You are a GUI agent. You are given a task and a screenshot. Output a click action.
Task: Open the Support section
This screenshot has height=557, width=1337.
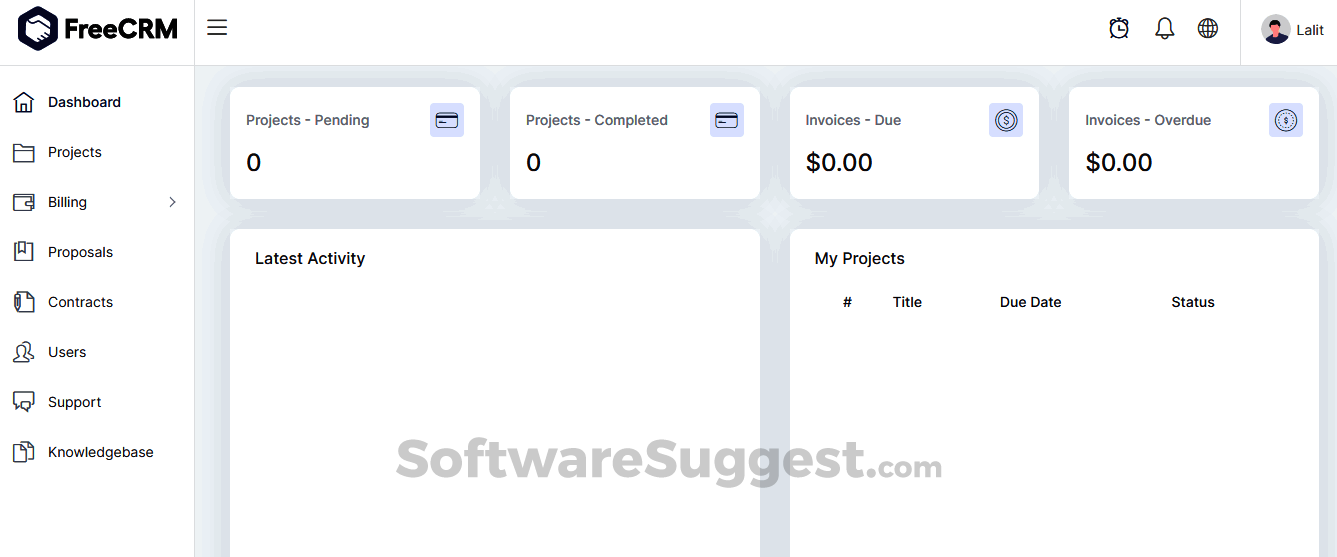coord(75,402)
